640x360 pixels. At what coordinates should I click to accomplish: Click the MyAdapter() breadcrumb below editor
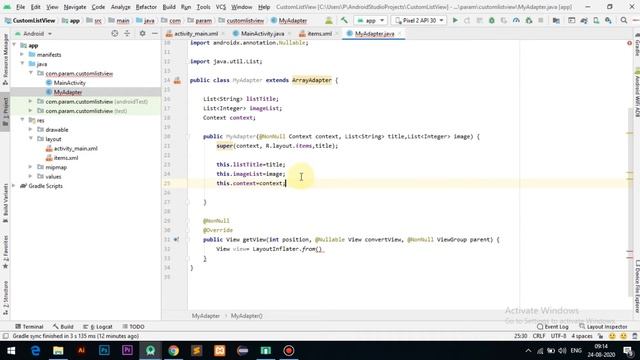tap(247, 316)
